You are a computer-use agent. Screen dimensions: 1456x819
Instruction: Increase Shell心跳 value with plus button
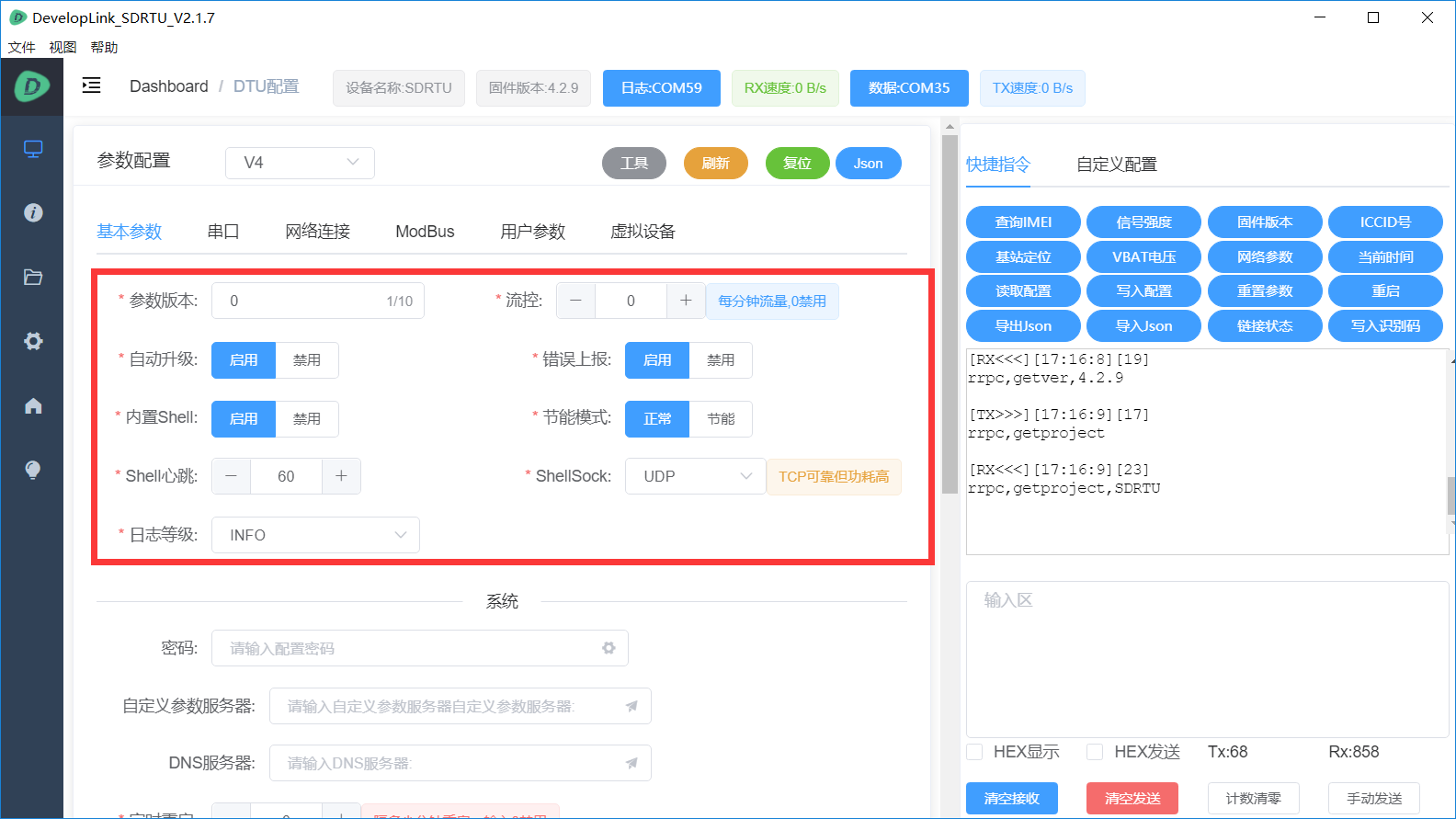click(341, 476)
